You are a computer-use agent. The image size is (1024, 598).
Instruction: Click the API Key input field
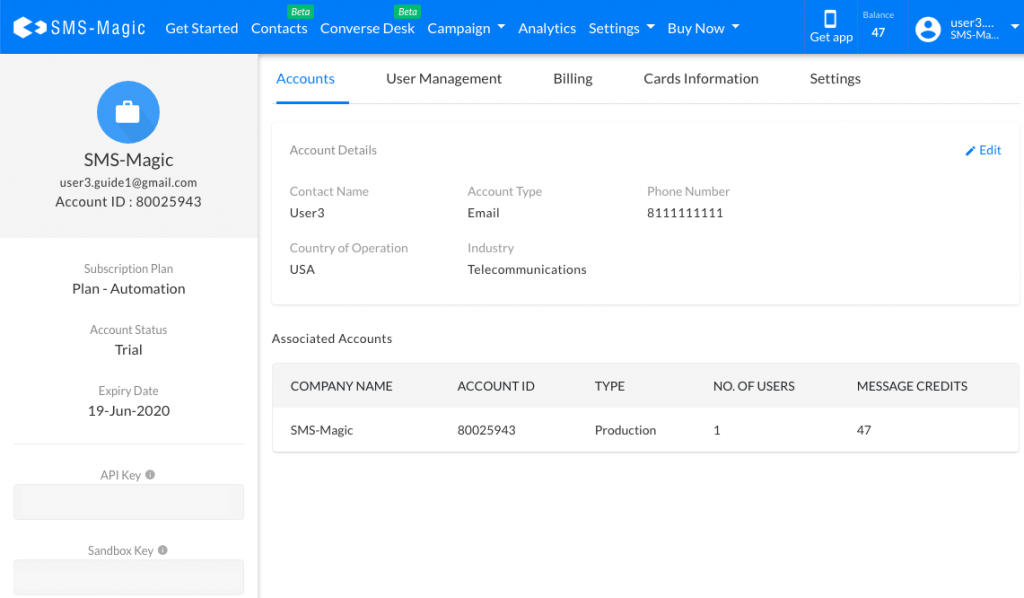[x=128, y=502]
